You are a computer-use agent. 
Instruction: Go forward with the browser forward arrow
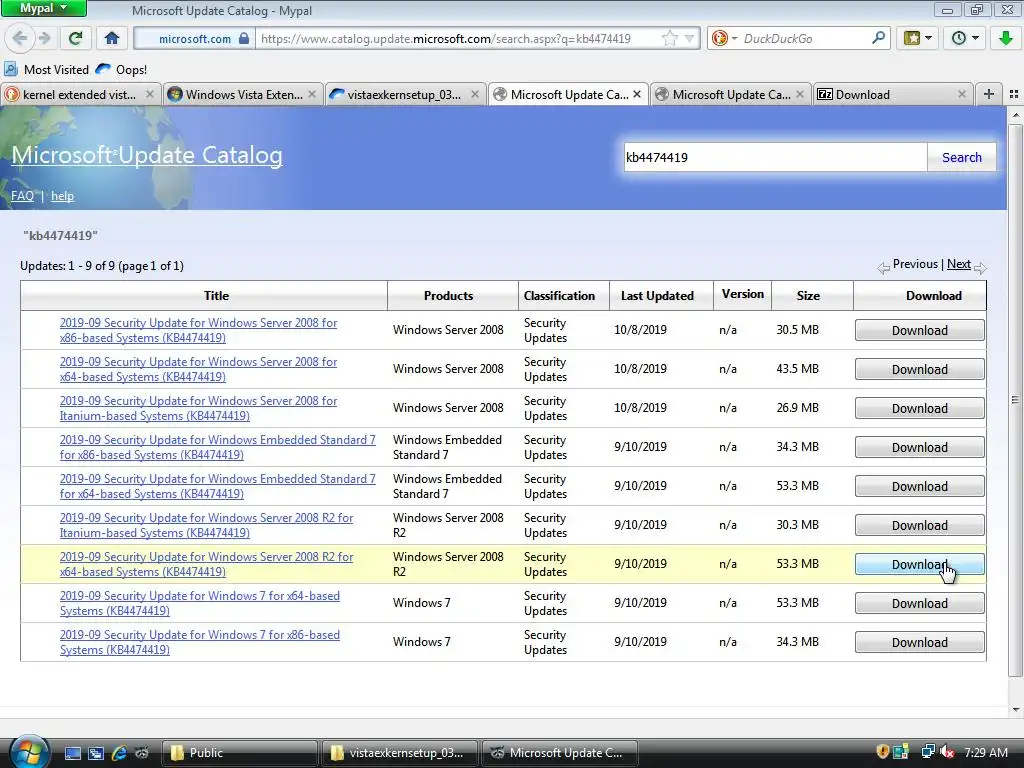44,38
